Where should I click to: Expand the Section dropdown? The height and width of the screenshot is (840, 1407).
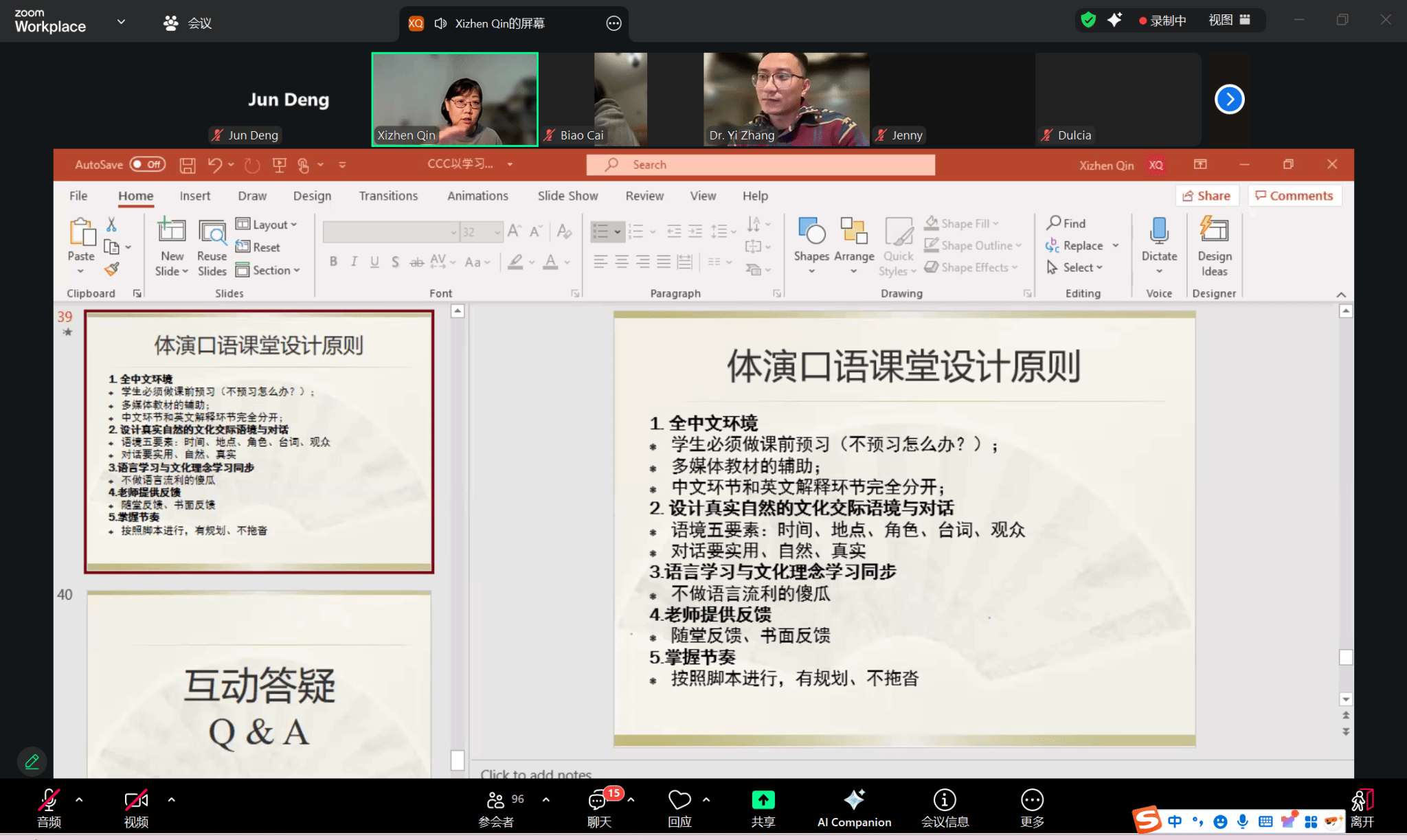click(269, 271)
